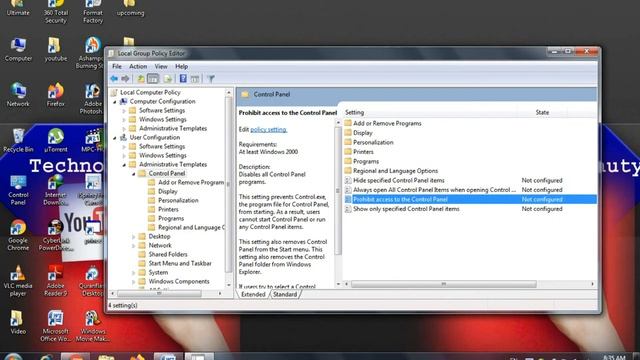
Task: Click the Filter funnel toolbar icon
Action: coord(211,79)
